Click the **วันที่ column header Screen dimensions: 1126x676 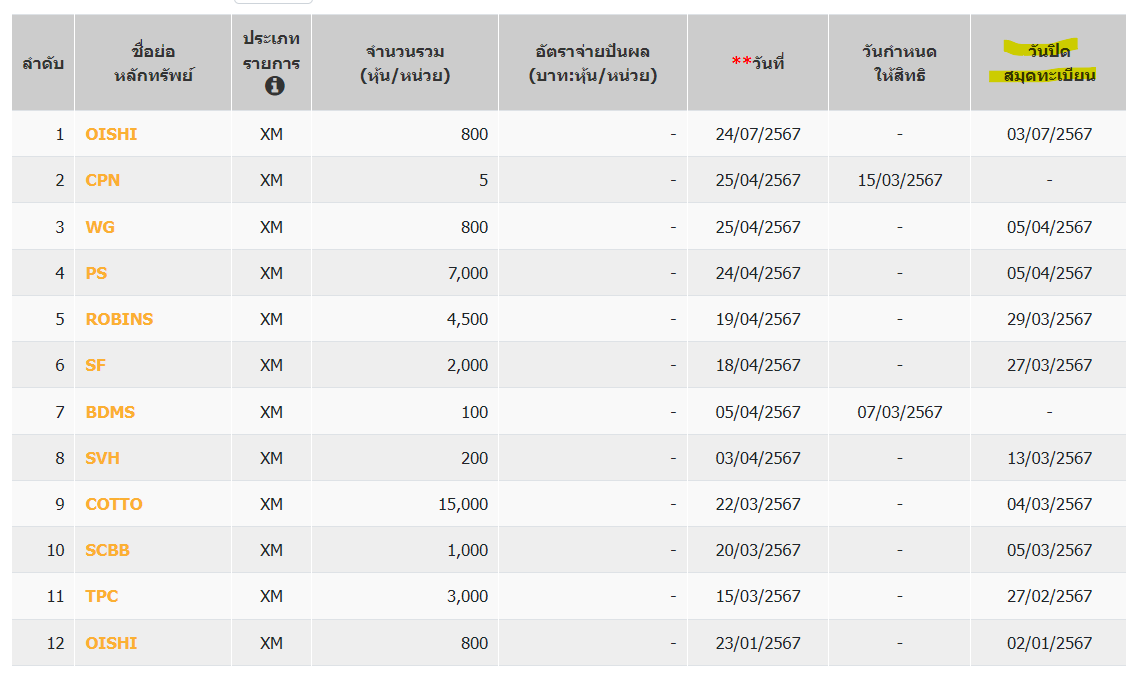pyautogui.click(x=758, y=62)
